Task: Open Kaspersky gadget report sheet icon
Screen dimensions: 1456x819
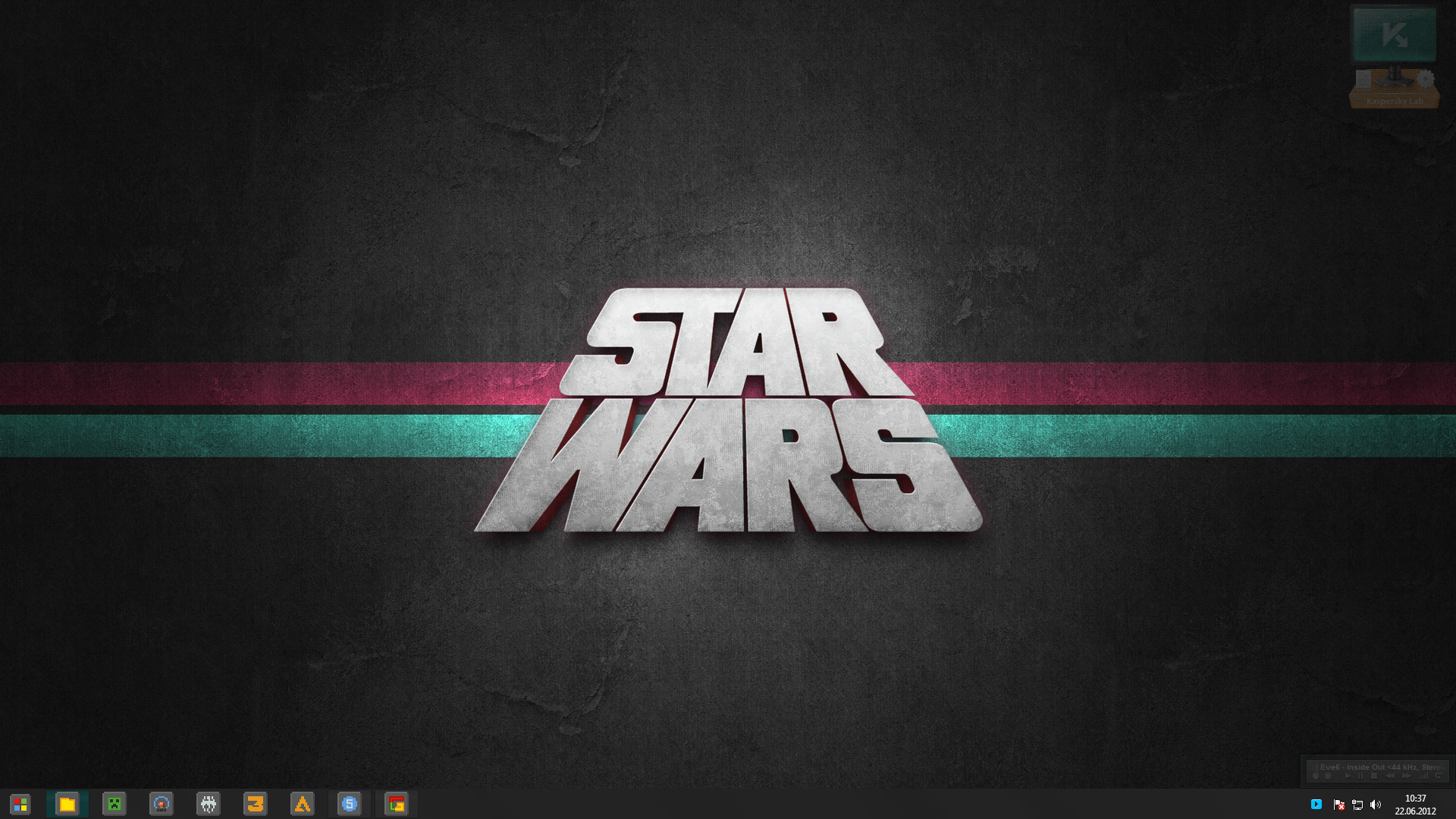Action: [x=1363, y=79]
